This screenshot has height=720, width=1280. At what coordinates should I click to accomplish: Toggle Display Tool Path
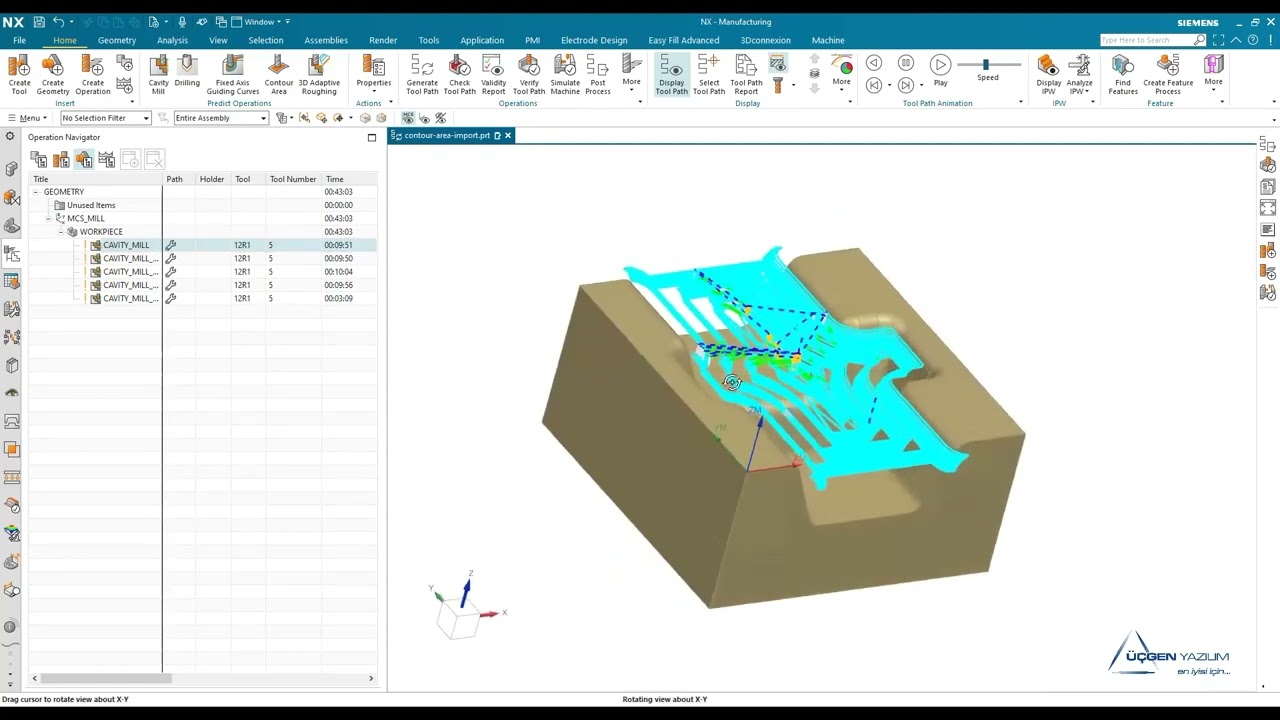(x=672, y=75)
